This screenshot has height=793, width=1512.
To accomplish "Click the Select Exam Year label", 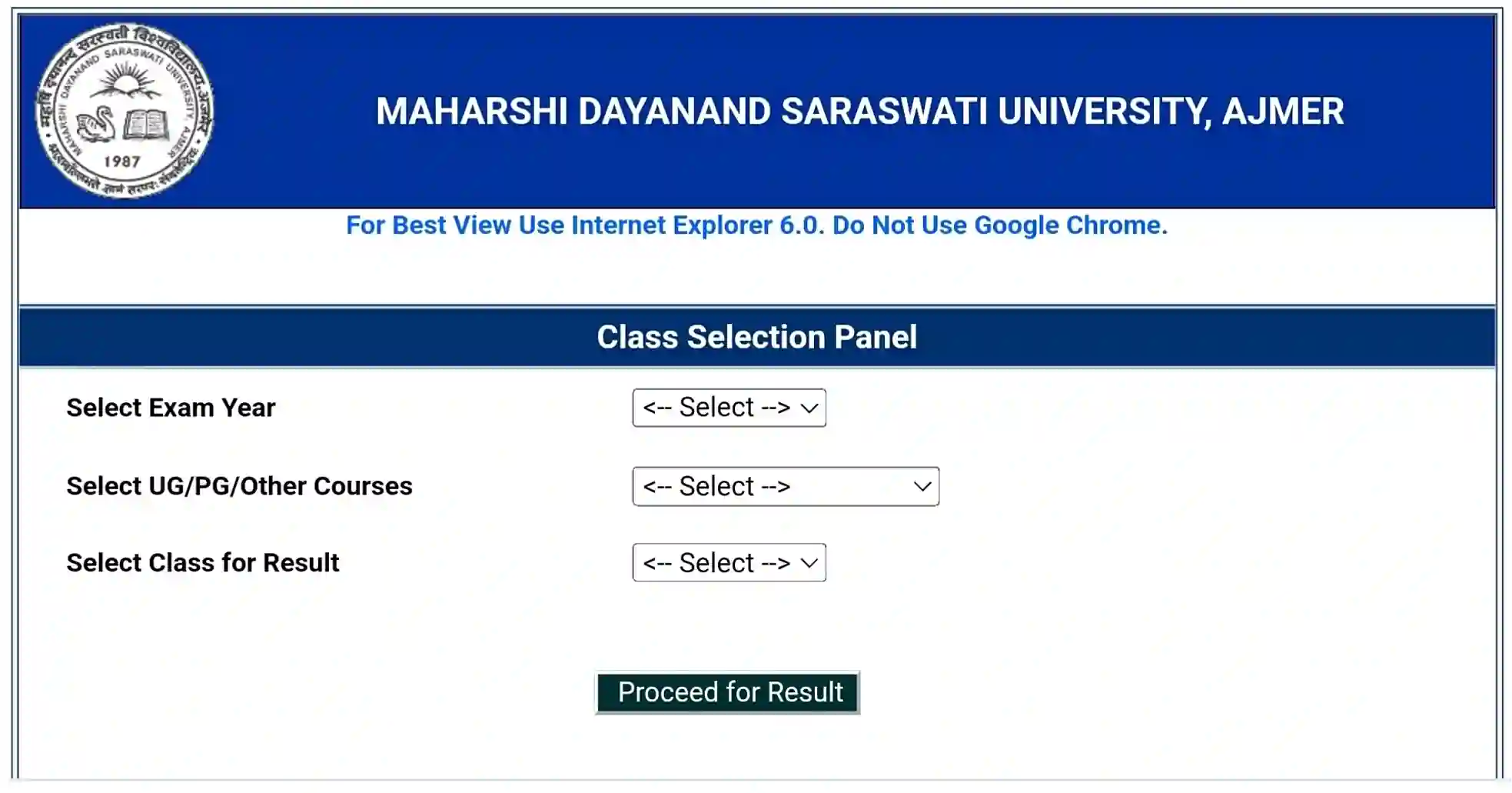I will [x=171, y=408].
